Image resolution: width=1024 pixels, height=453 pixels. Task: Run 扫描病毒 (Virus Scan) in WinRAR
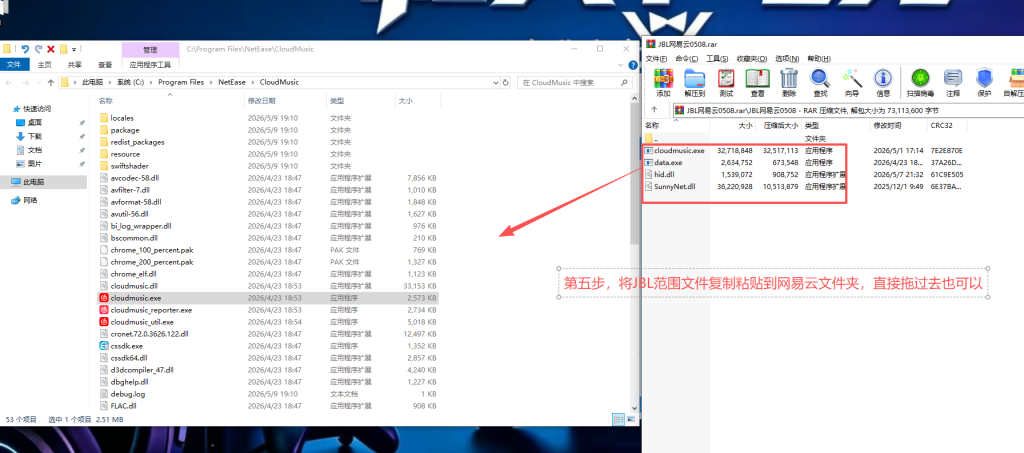coord(920,83)
